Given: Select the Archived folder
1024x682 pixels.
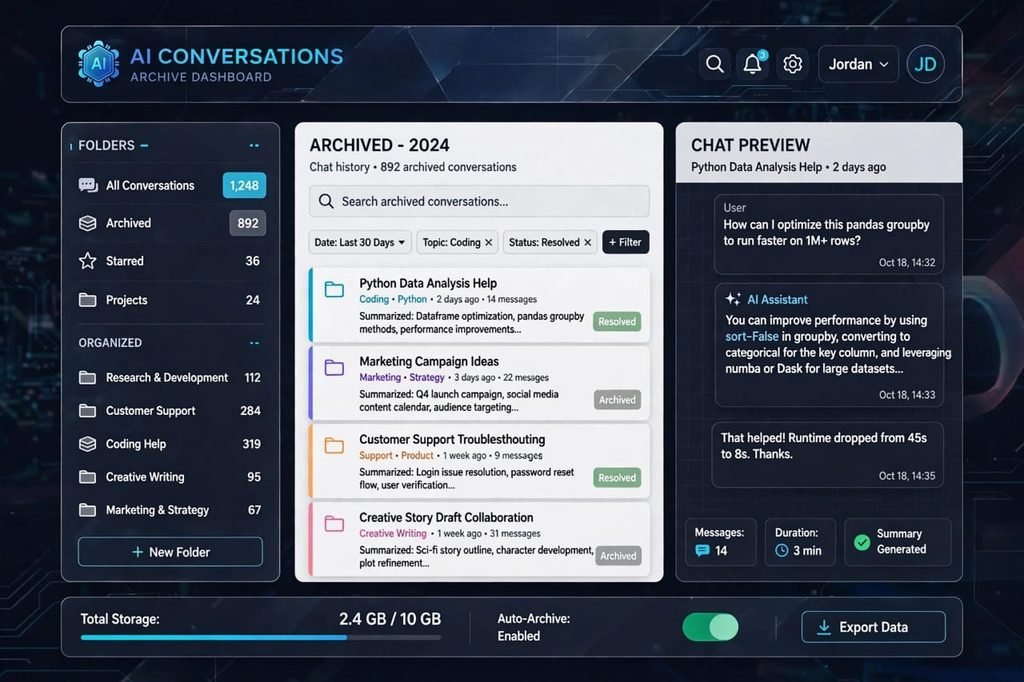Looking at the screenshot, I should (x=171, y=223).
